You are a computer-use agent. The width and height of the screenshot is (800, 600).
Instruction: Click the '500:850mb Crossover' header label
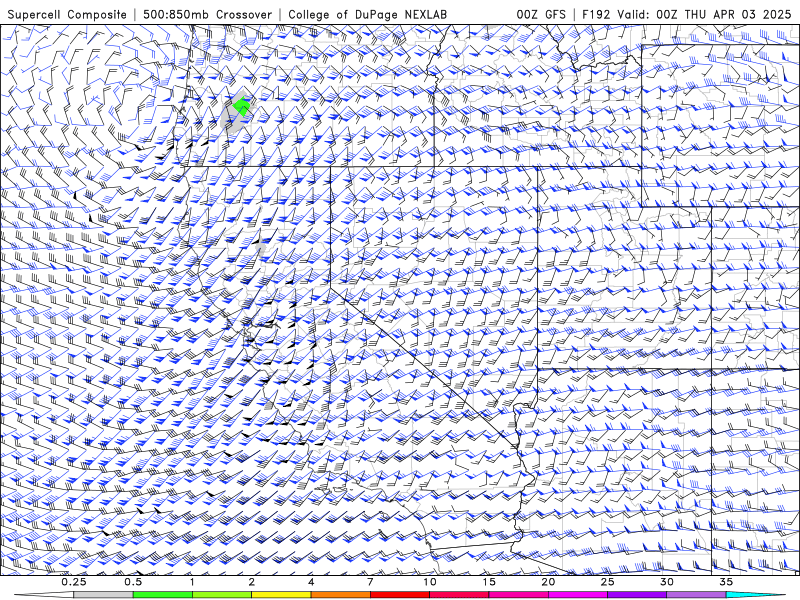(x=207, y=14)
